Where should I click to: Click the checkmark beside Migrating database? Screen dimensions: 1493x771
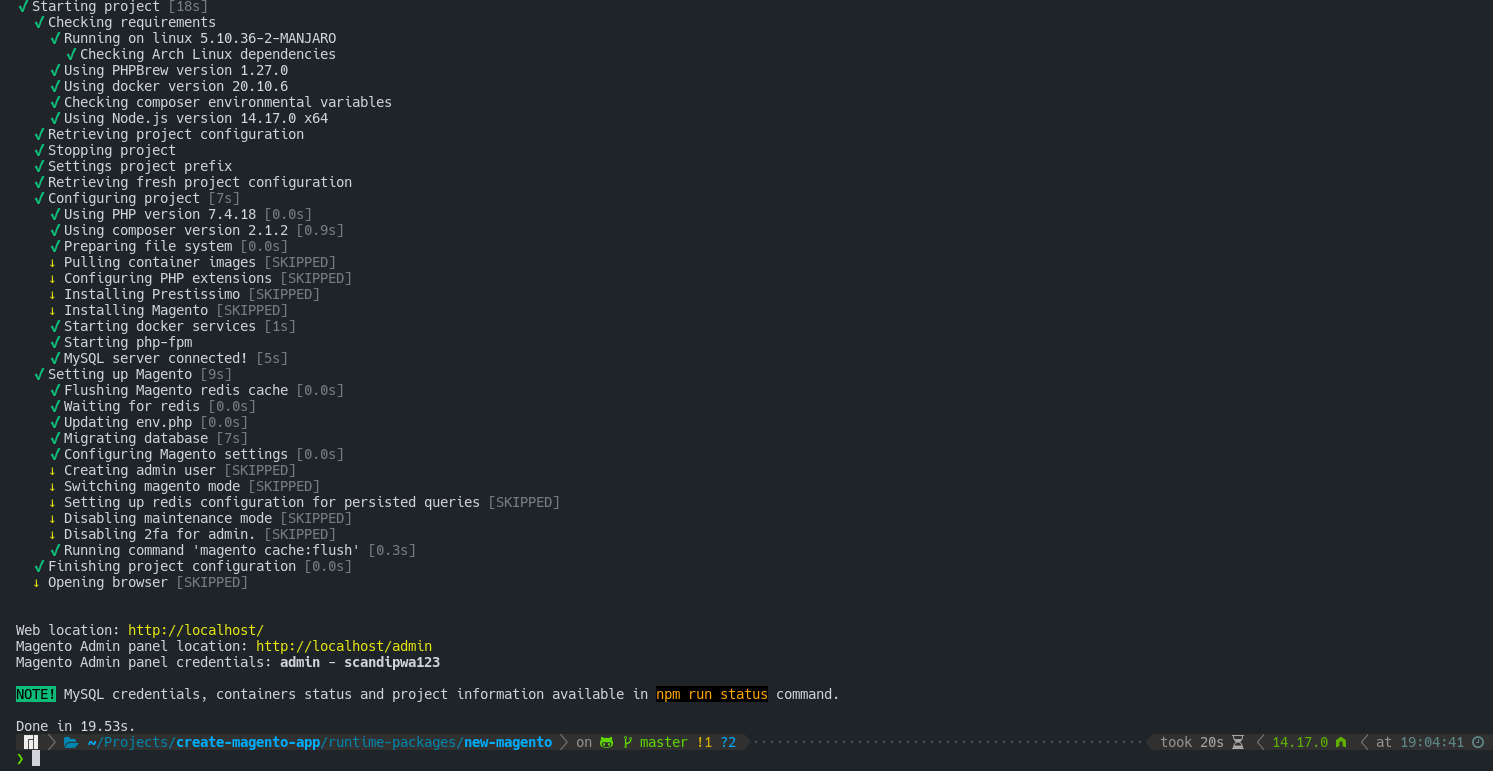click(55, 438)
